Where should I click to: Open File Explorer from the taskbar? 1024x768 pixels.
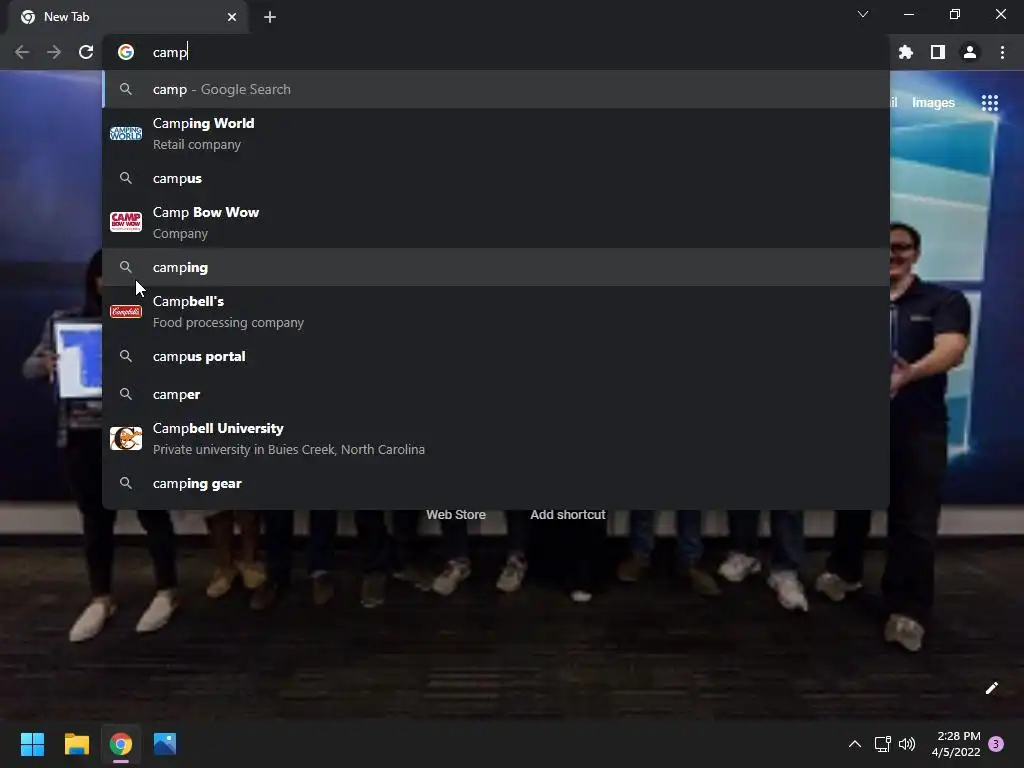point(76,744)
